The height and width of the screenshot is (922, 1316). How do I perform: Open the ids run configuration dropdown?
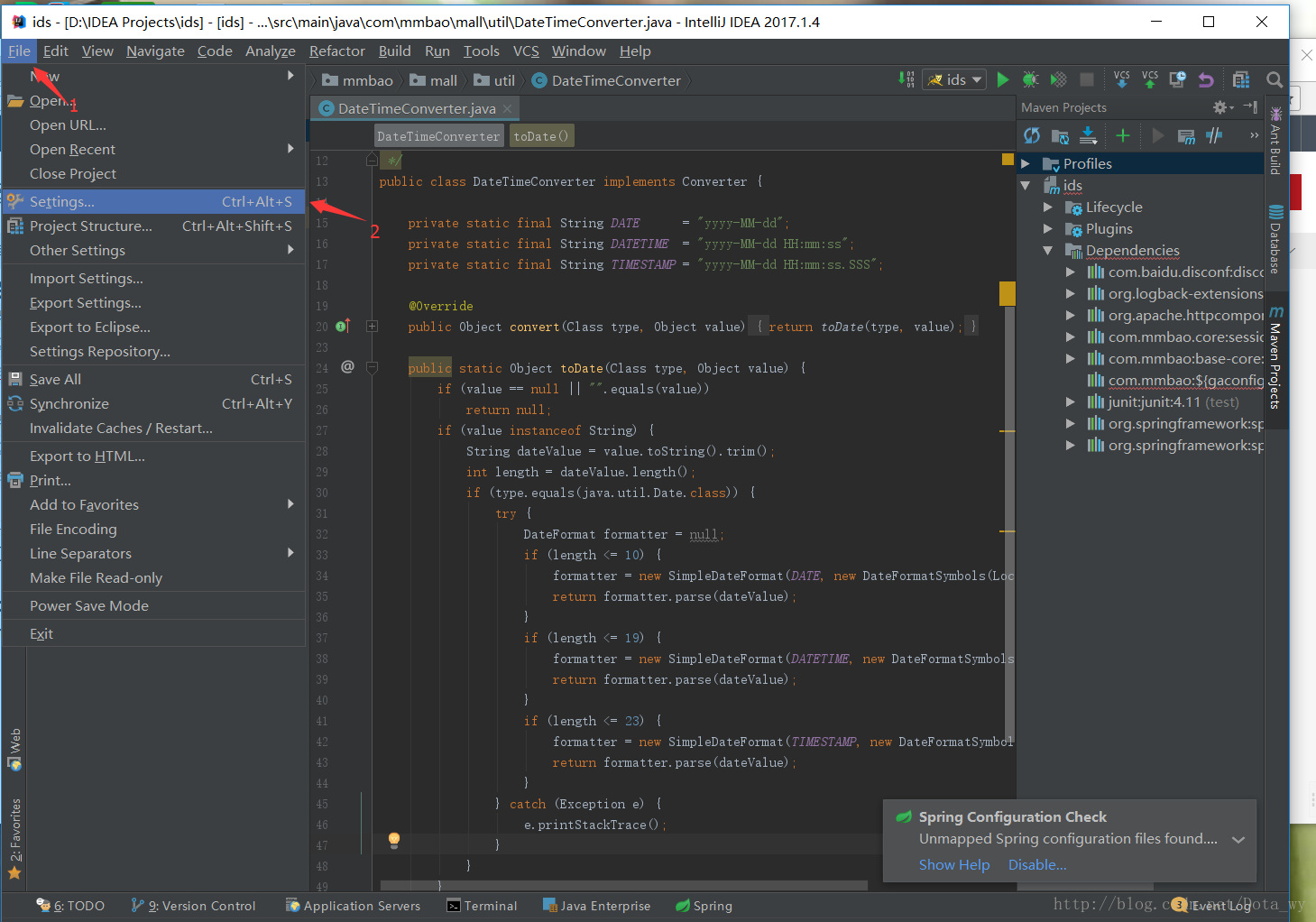(954, 79)
